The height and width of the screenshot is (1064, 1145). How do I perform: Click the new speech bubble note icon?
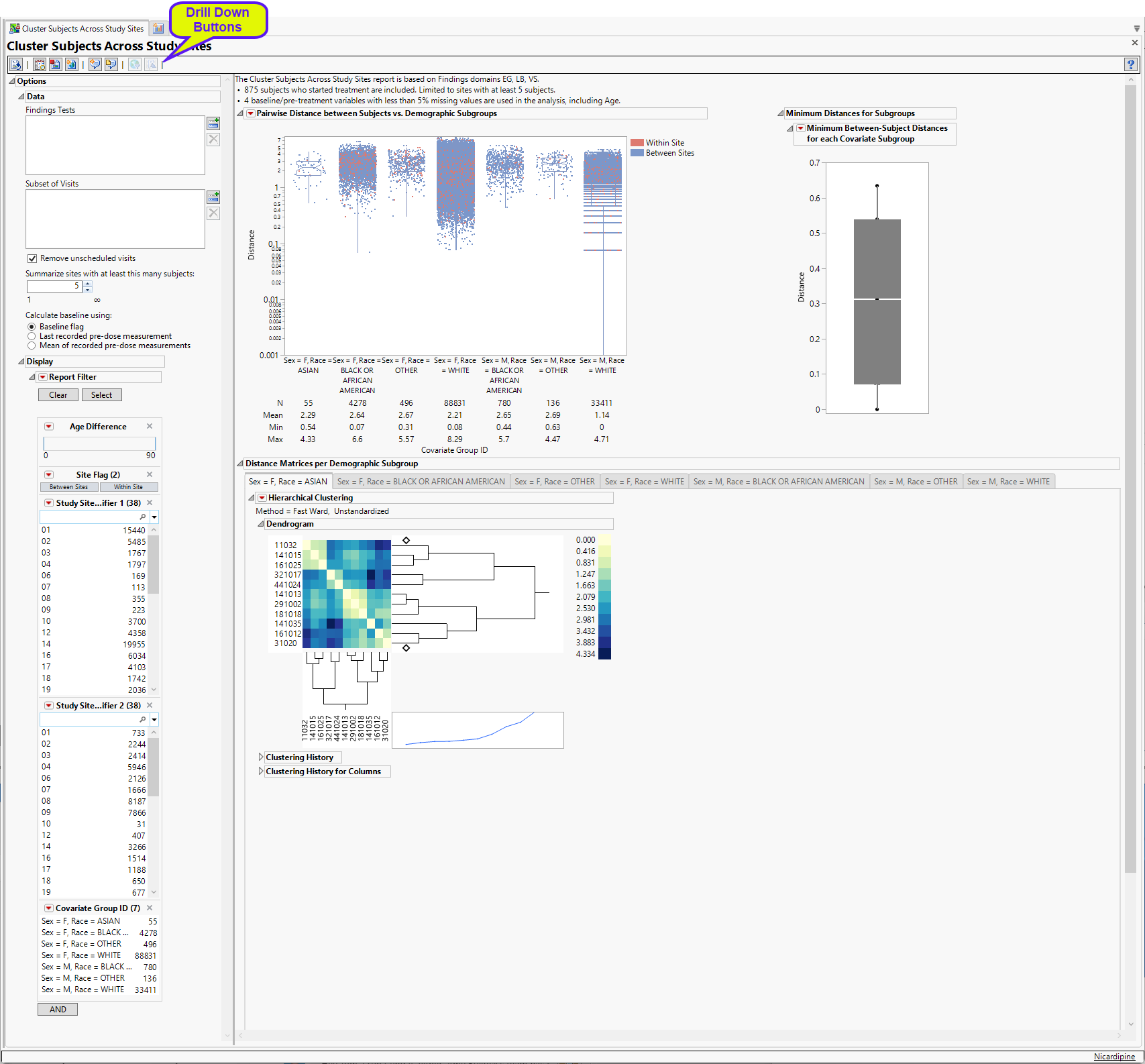coord(95,64)
